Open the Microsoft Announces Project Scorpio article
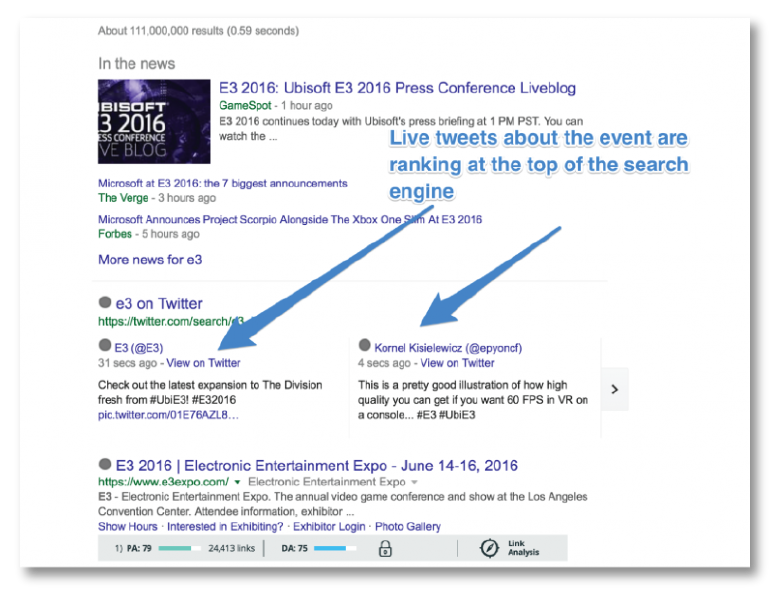This screenshot has height=596, width=770. coord(290,219)
